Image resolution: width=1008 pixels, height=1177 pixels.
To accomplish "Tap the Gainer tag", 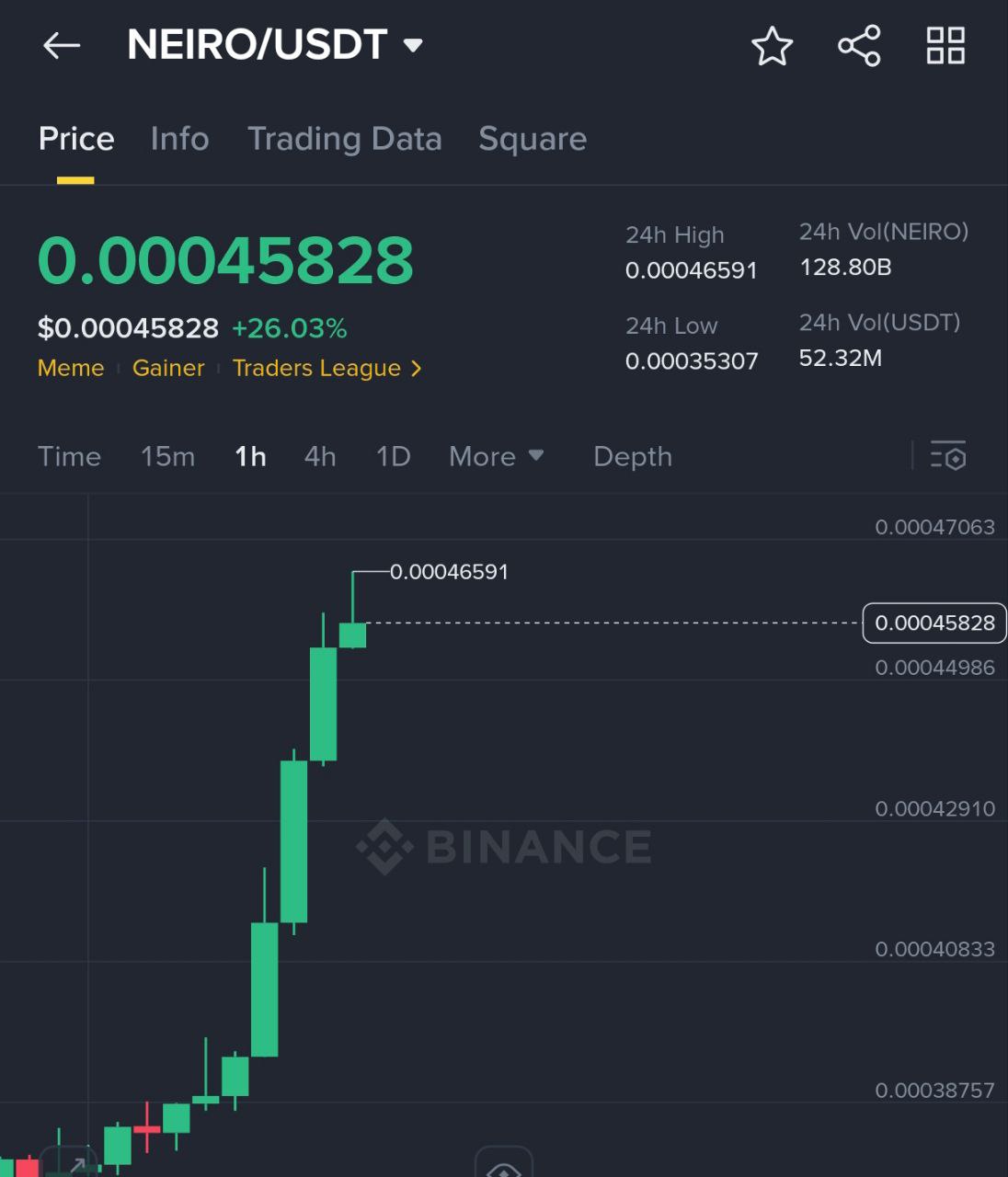I will pos(168,368).
